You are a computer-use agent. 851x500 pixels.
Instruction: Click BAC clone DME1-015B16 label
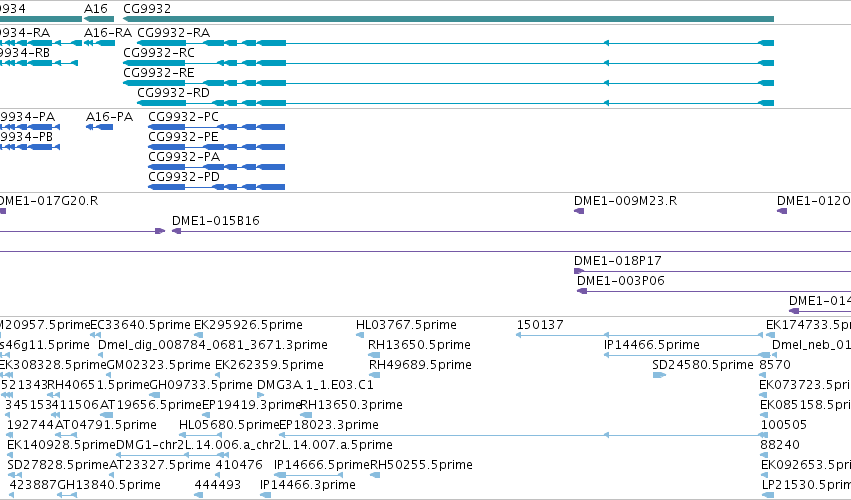click(215, 220)
